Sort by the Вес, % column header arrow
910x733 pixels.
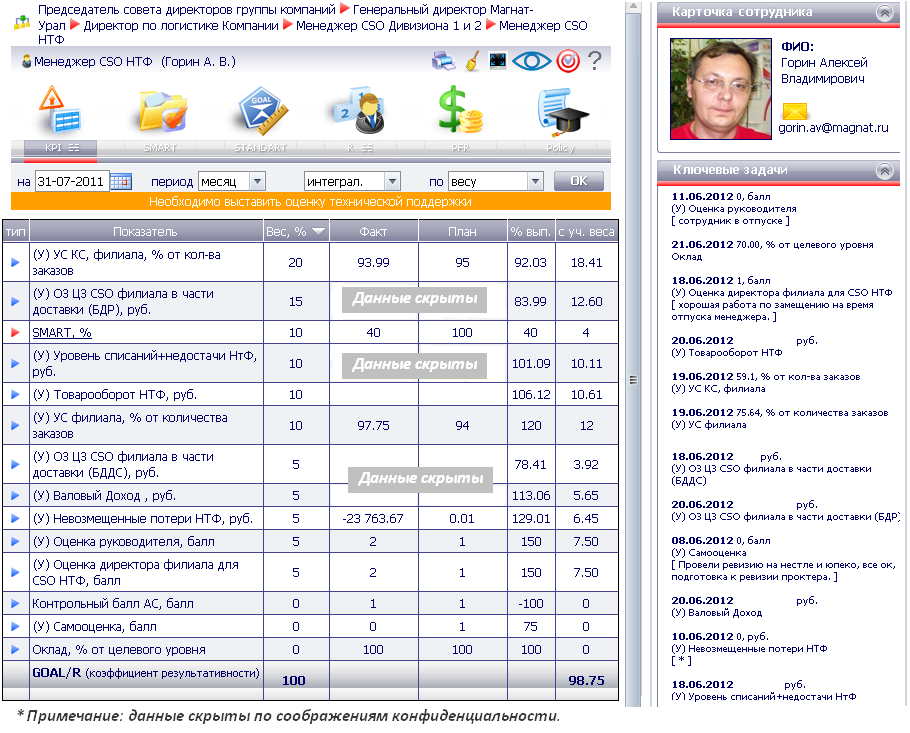click(318, 232)
